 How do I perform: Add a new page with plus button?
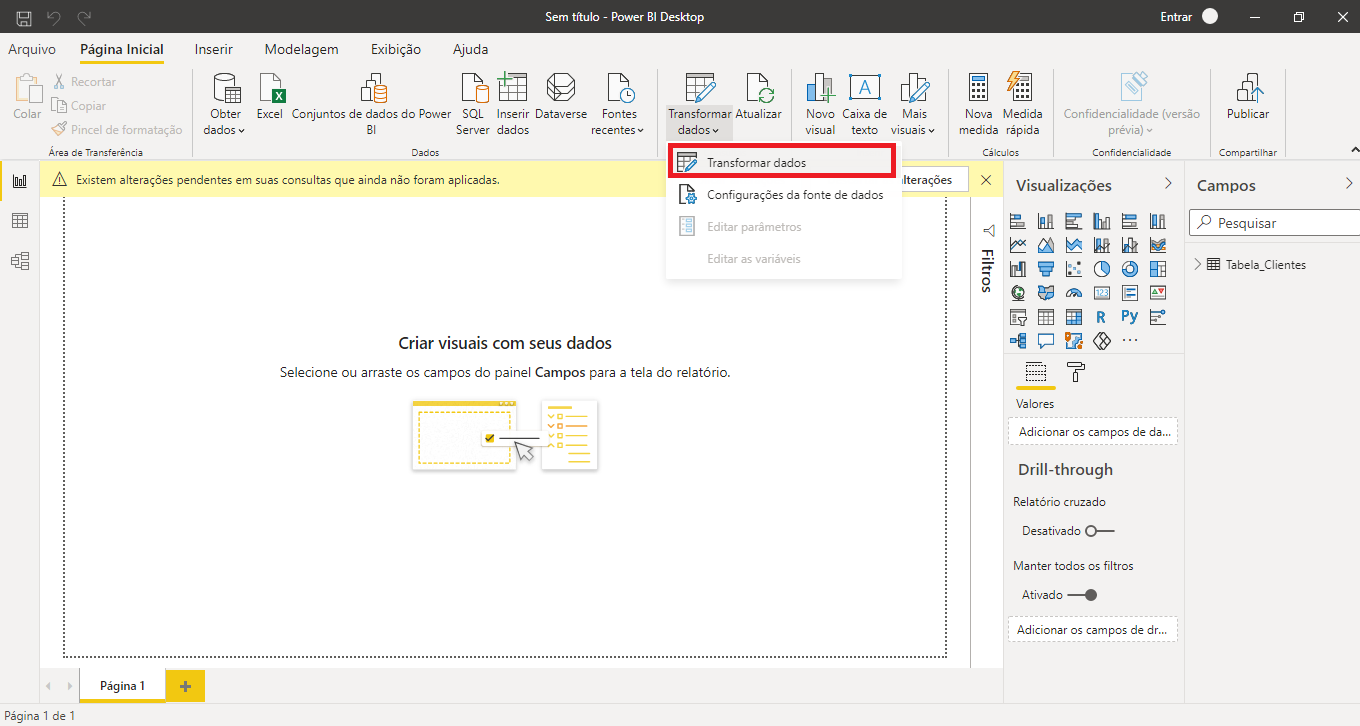coord(185,686)
